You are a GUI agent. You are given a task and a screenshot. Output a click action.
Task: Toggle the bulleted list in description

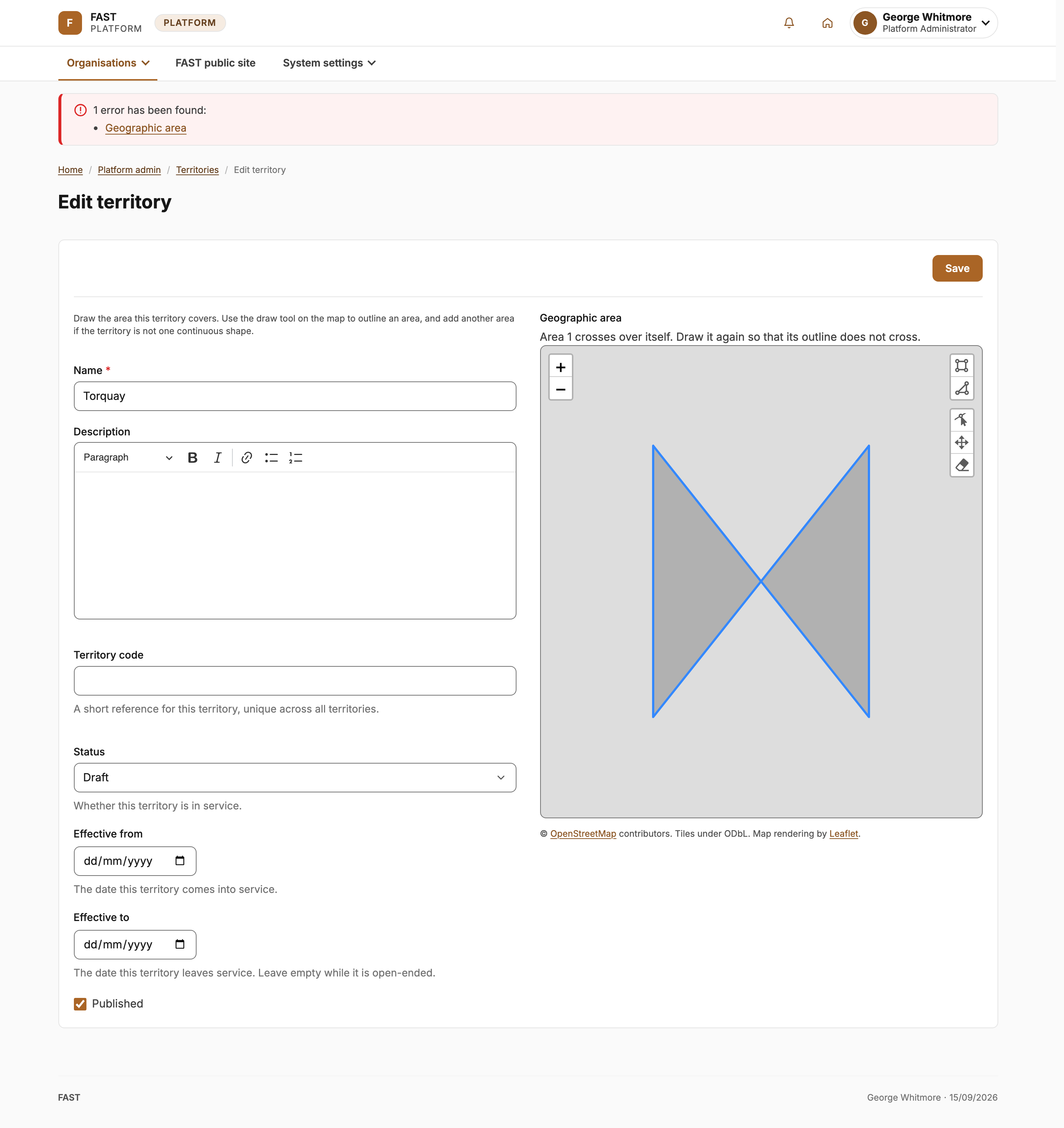271,457
